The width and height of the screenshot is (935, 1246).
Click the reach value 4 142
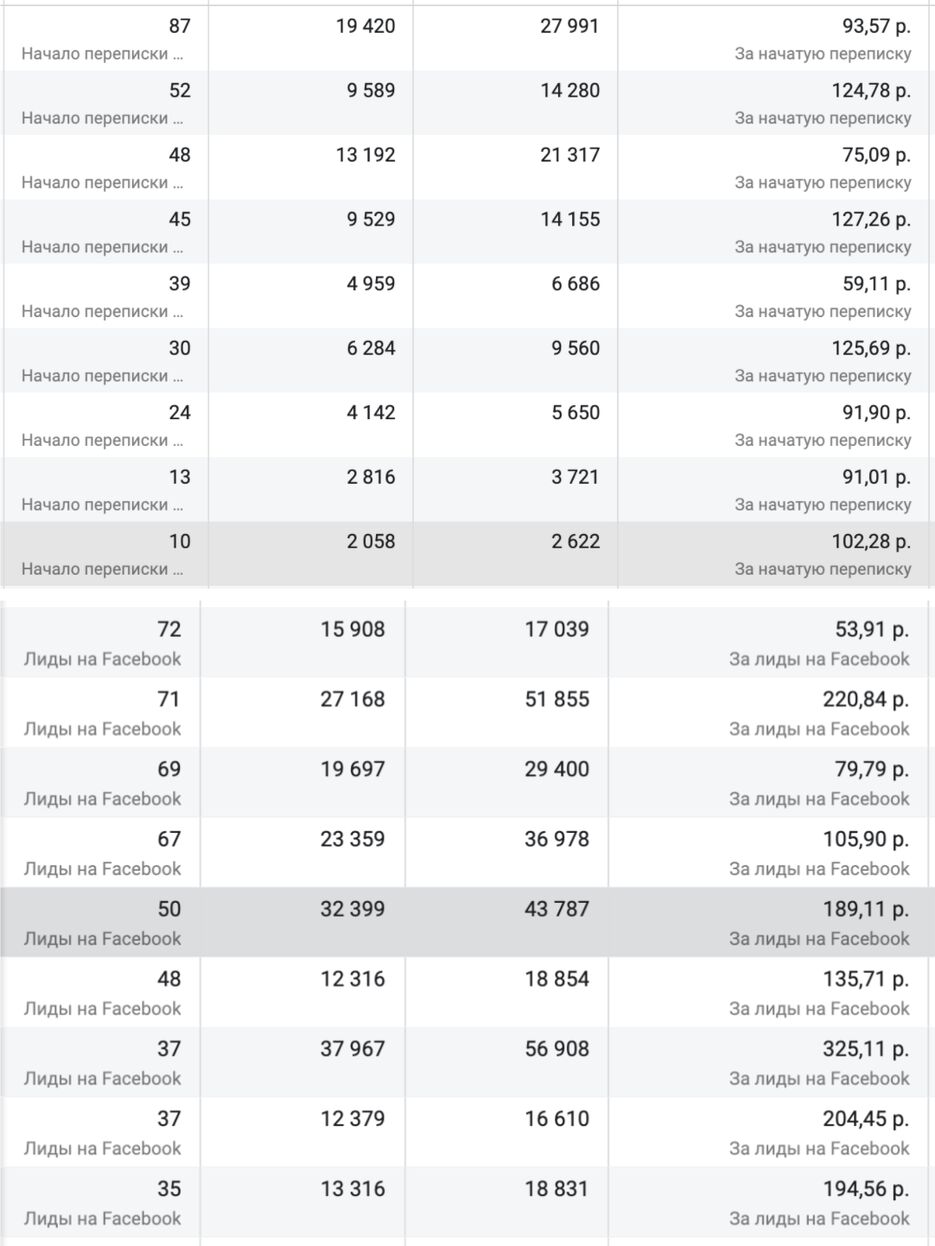[x=370, y=412]
